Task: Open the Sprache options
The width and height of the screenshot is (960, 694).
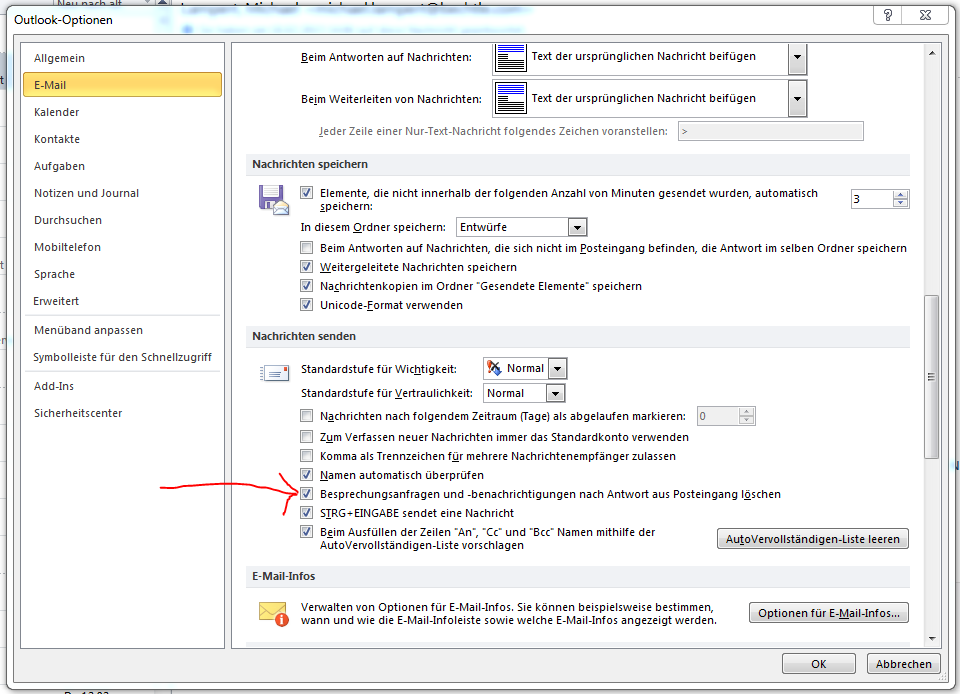Action: point(122,274)
